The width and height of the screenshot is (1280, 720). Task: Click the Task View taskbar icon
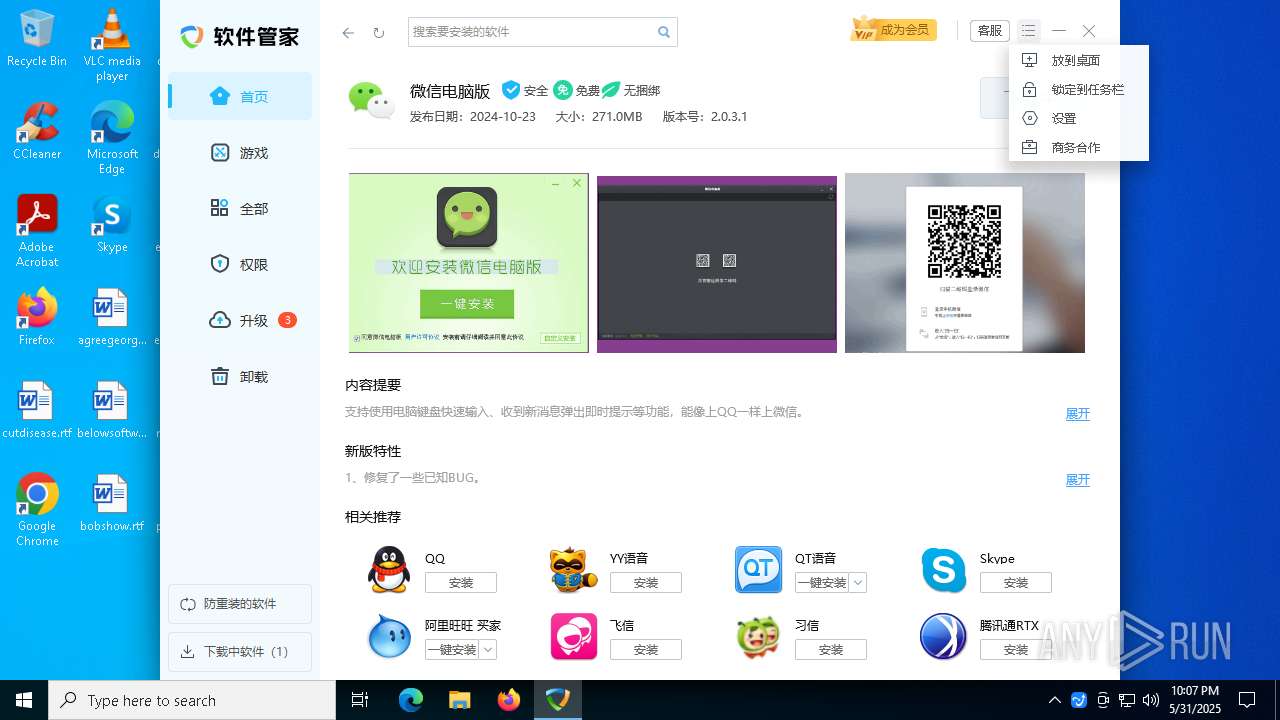point(360,700)
